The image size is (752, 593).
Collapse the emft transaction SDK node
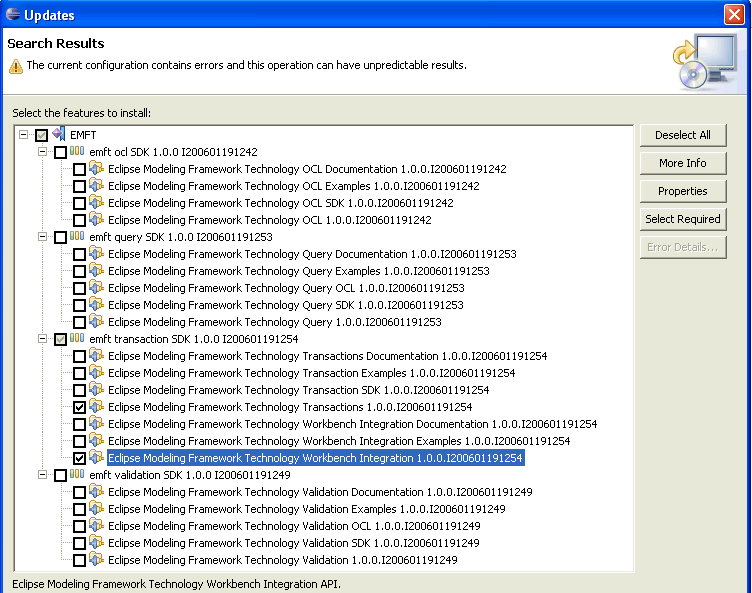click(x=42, y=339)
